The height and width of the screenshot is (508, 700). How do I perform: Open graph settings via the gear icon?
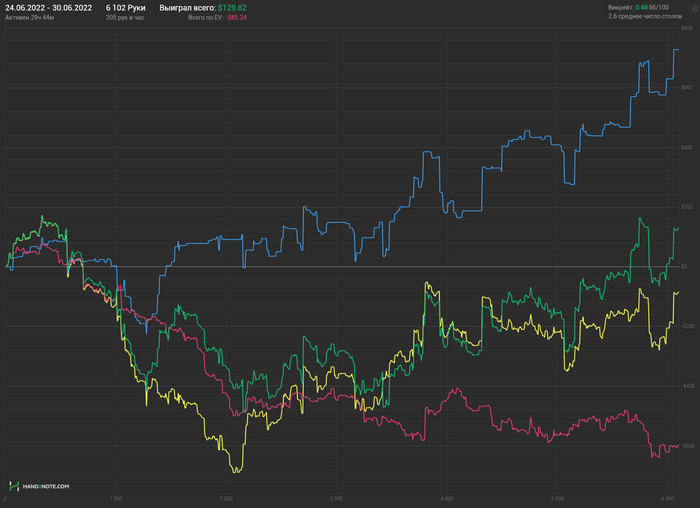click(695, 9)
